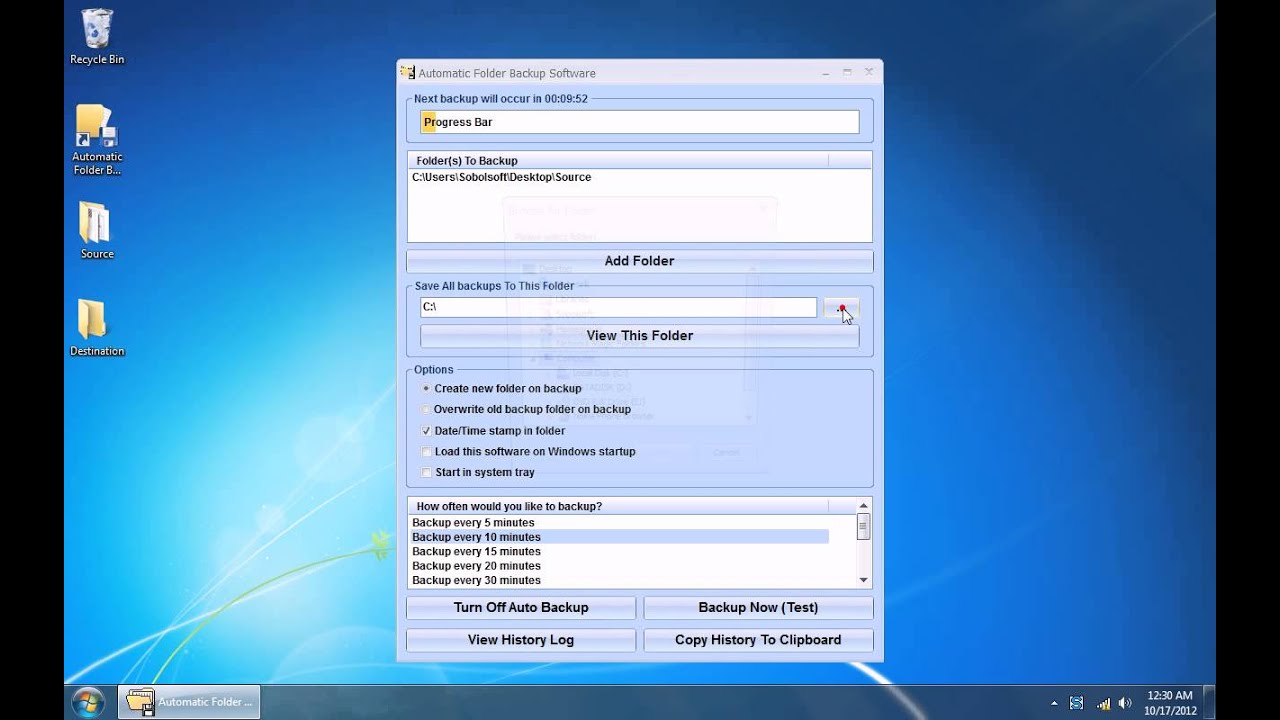Open the clock showing 12:30 AM

[1170, 703]
